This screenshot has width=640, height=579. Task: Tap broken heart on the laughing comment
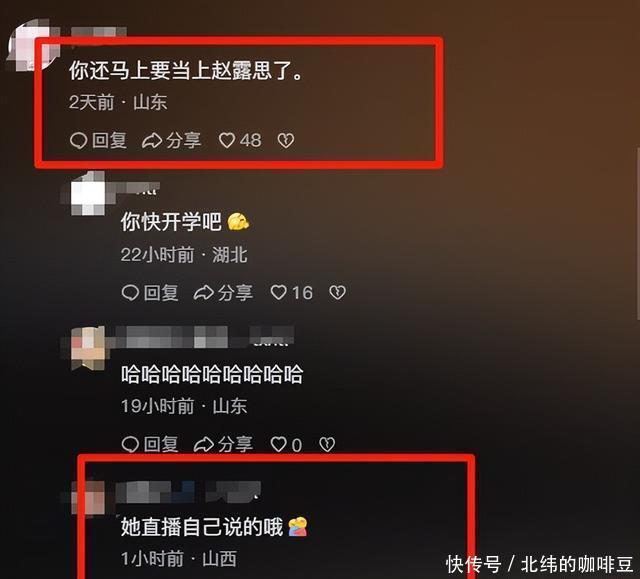coord(327,444)
